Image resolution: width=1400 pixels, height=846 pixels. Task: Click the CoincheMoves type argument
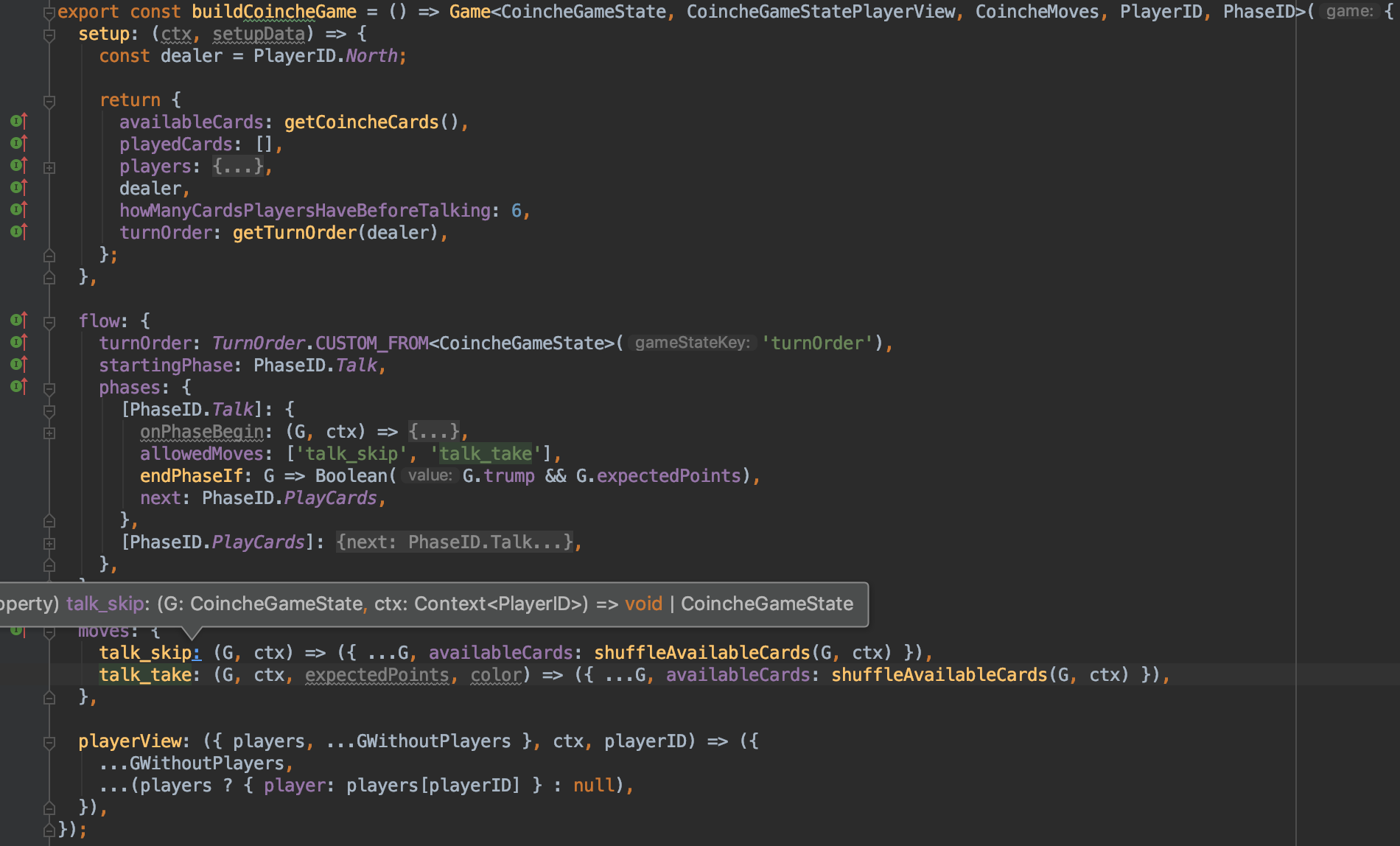(1037, 12)
